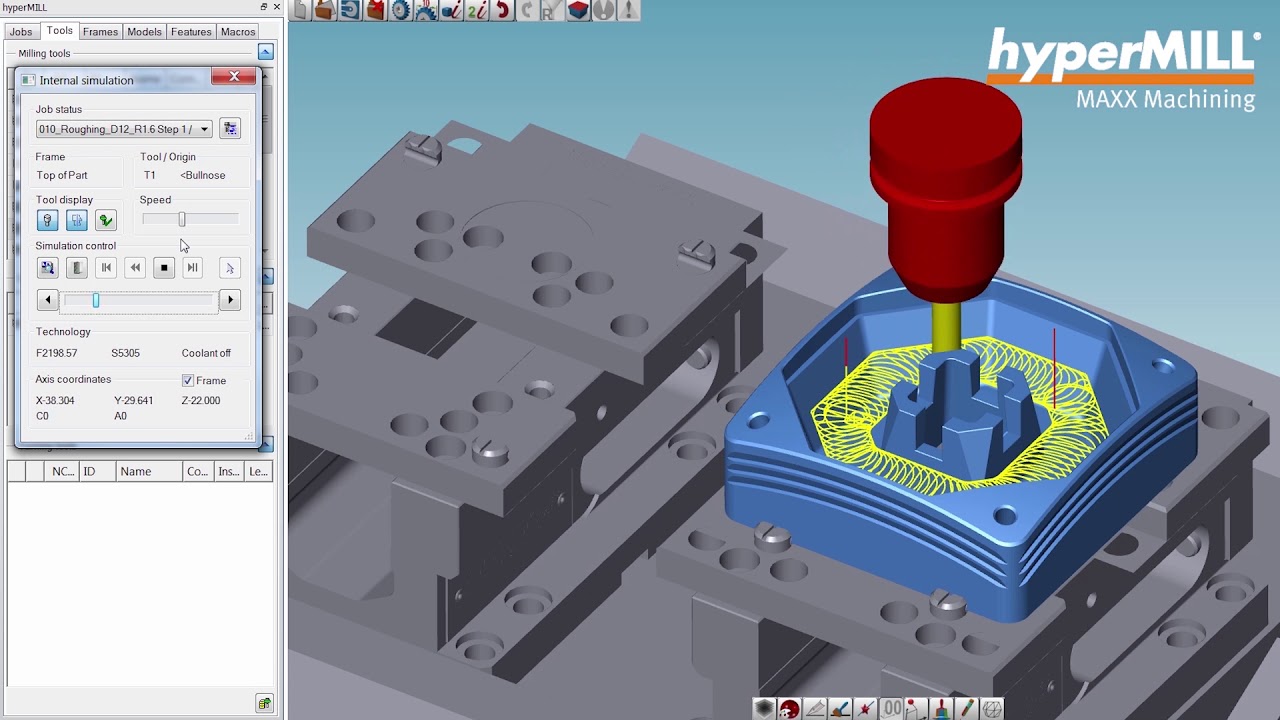Close the Internal simulation dialog
Image resolution: width=1280 pixels, height=720 pixels.
pos(234,78)
